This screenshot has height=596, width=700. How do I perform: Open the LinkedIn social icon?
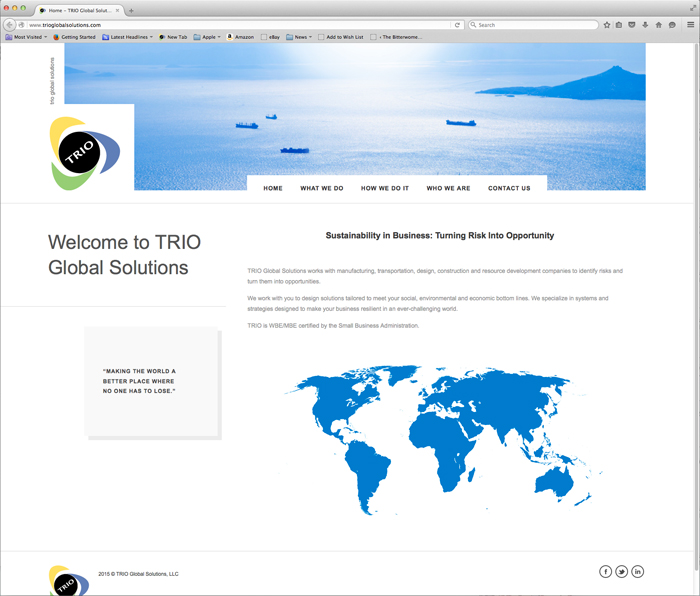637,571
